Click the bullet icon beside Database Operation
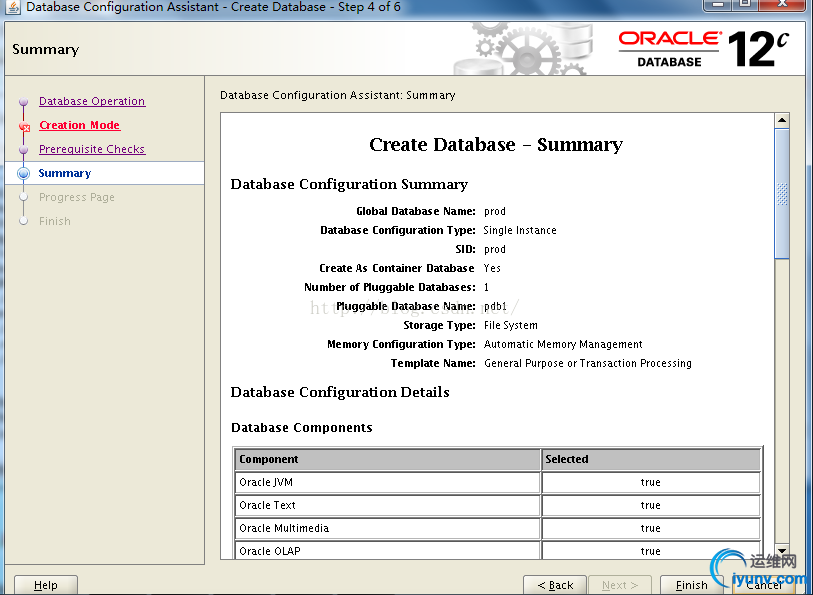813x595 pixels. (x=24, y=102)
